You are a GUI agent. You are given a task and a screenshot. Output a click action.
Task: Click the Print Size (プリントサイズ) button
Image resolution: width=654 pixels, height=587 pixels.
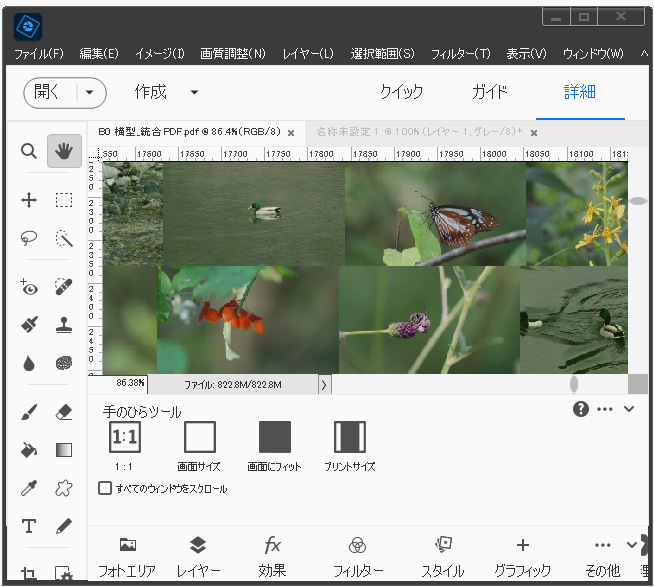point(350,437)
